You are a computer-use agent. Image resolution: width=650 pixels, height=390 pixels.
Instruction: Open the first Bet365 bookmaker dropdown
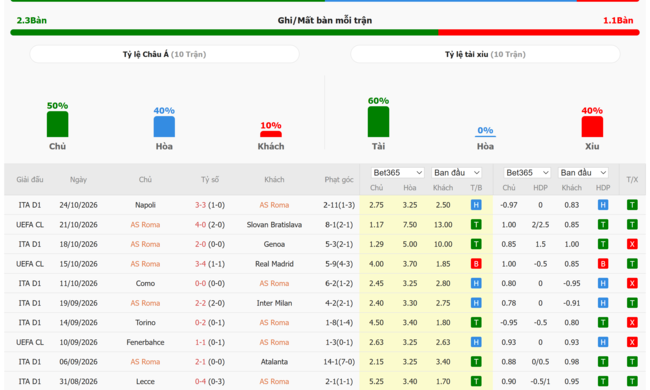coord(398,172)
